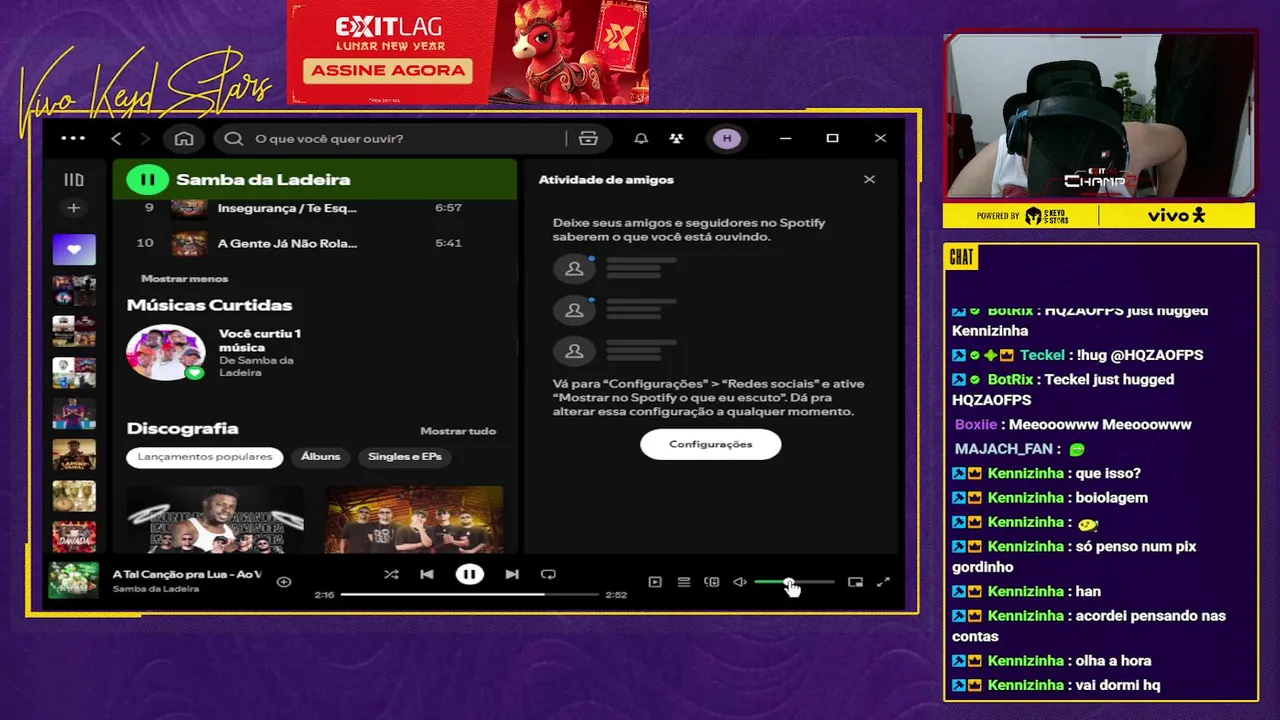1280x720 pixels.
Task: Click now-playing album cover in player bar
Action: point(74,580)
